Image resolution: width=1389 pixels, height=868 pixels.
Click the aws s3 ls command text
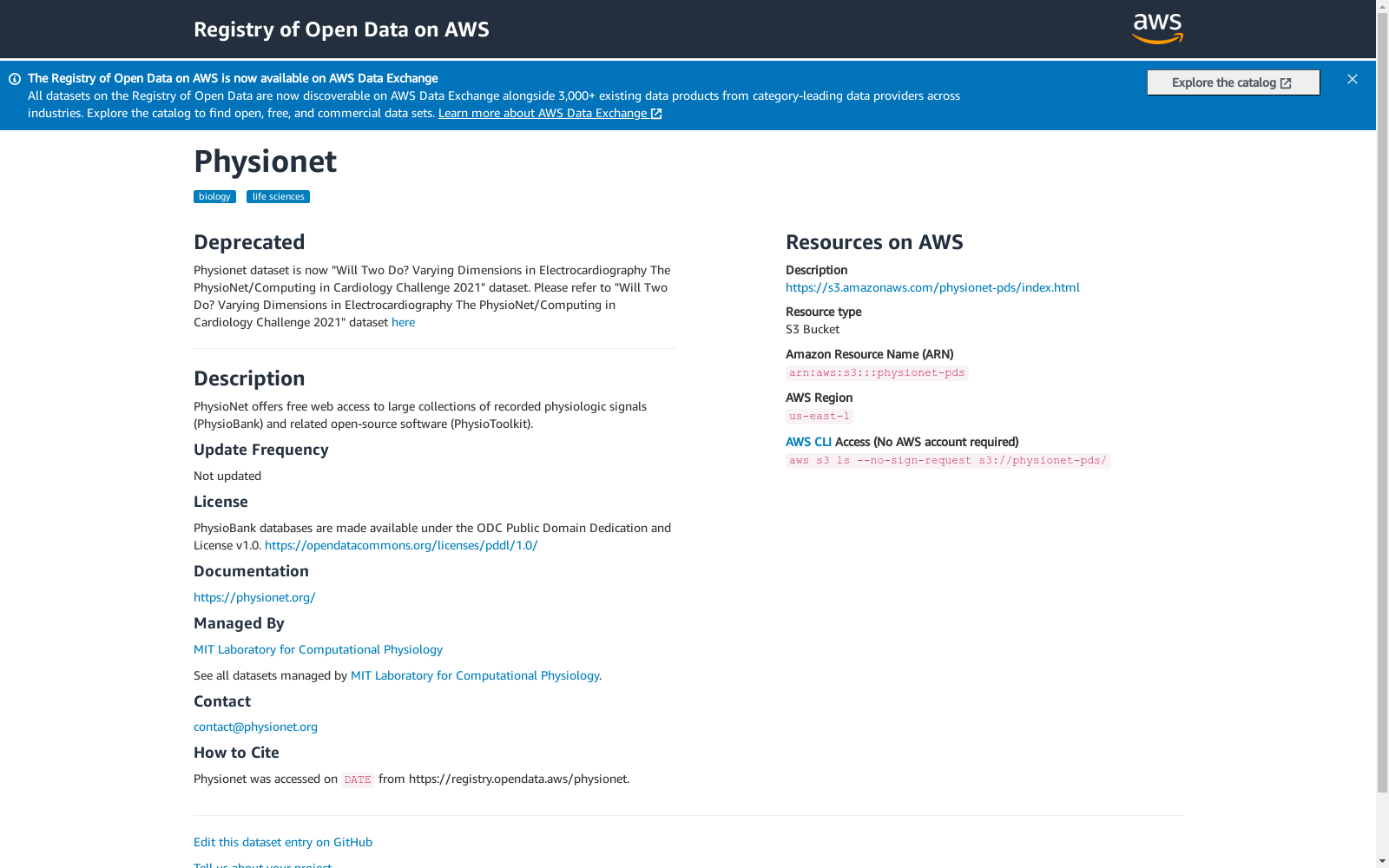(x=948, y=460)
